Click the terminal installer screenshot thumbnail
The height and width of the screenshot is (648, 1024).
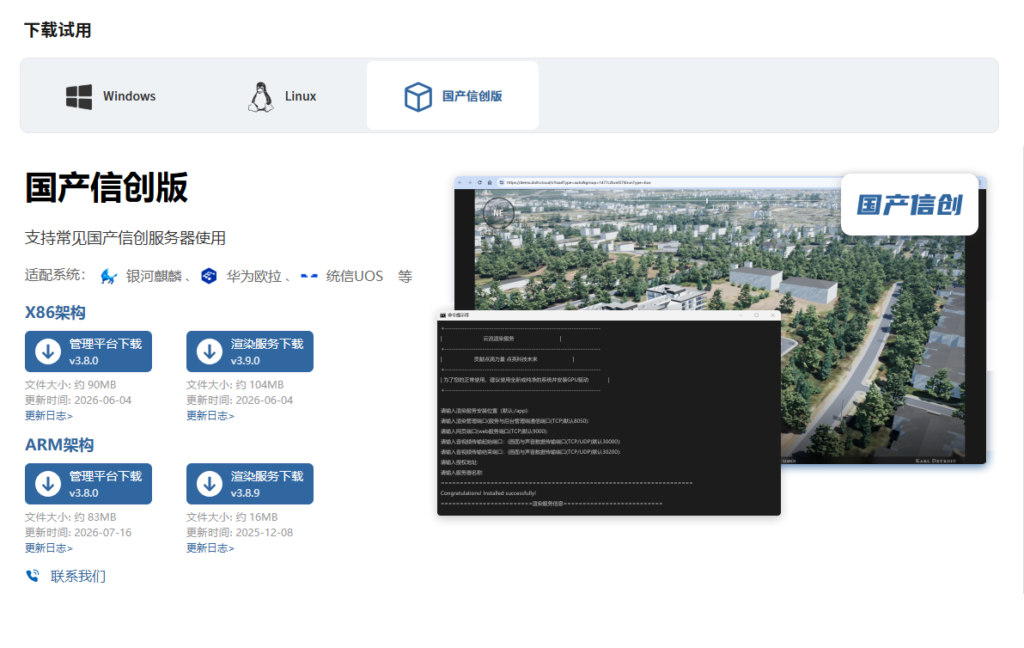pos(609,413)
